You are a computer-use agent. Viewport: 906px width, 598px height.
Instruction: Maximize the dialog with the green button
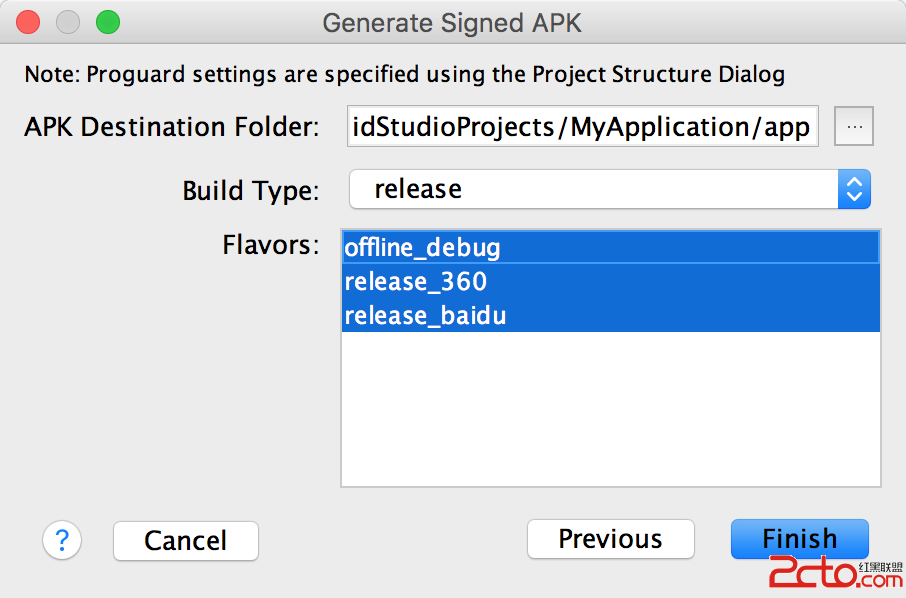pos(107,22)
